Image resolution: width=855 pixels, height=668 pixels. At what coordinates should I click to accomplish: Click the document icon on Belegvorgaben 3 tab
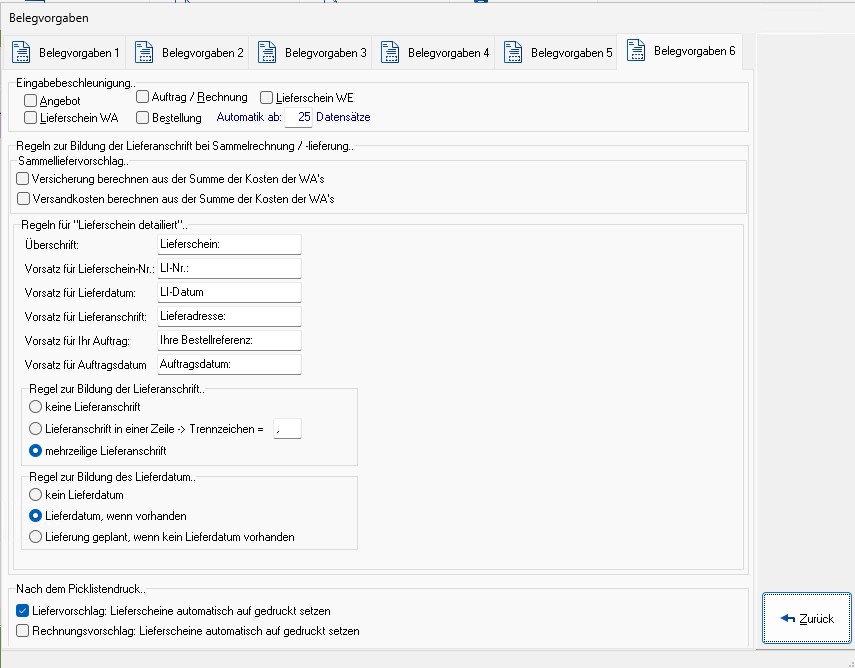(x=267, y=52)
